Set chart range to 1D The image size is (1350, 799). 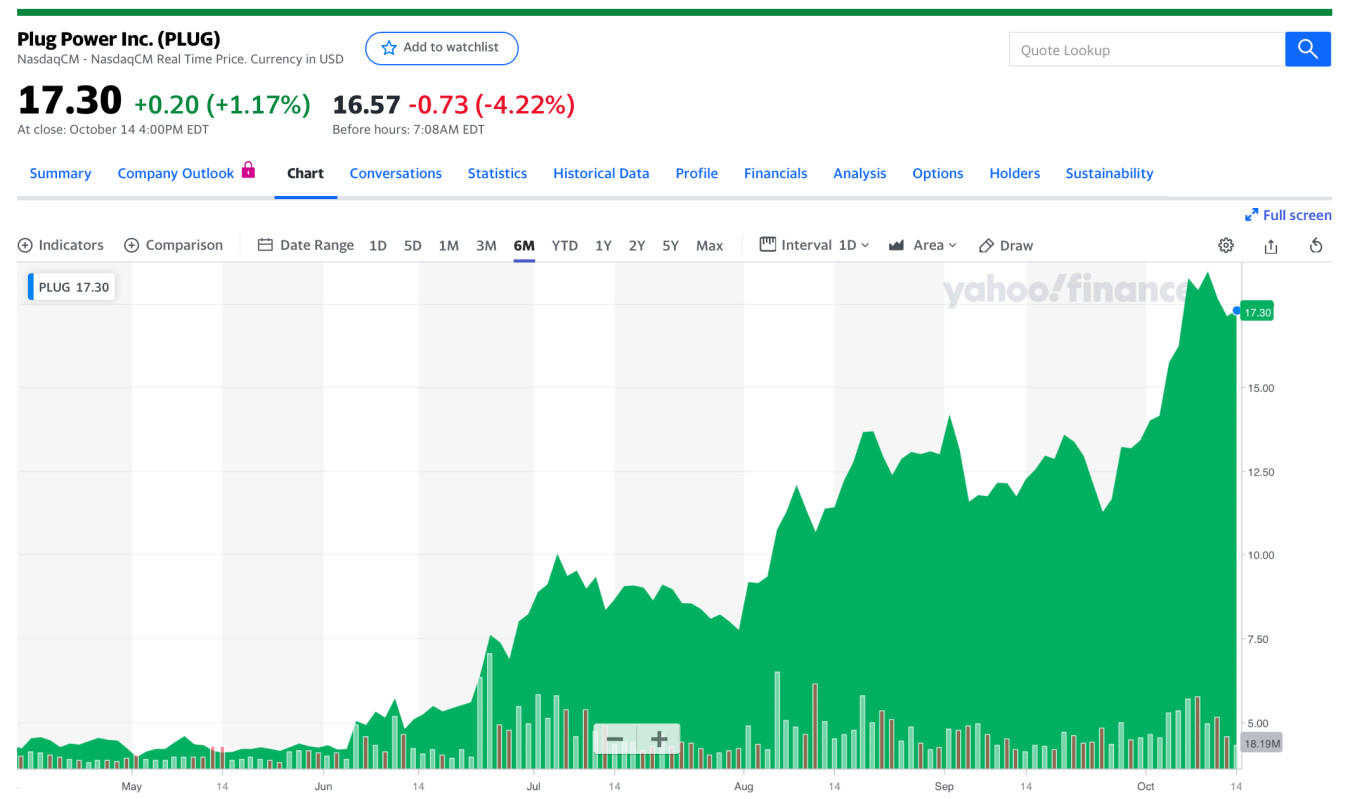pyautogui.click(x=377, y=245)
